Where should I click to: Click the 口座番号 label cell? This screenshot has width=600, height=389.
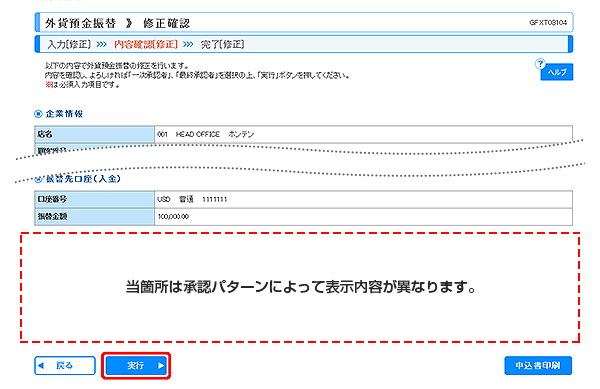tap(95, 199)
